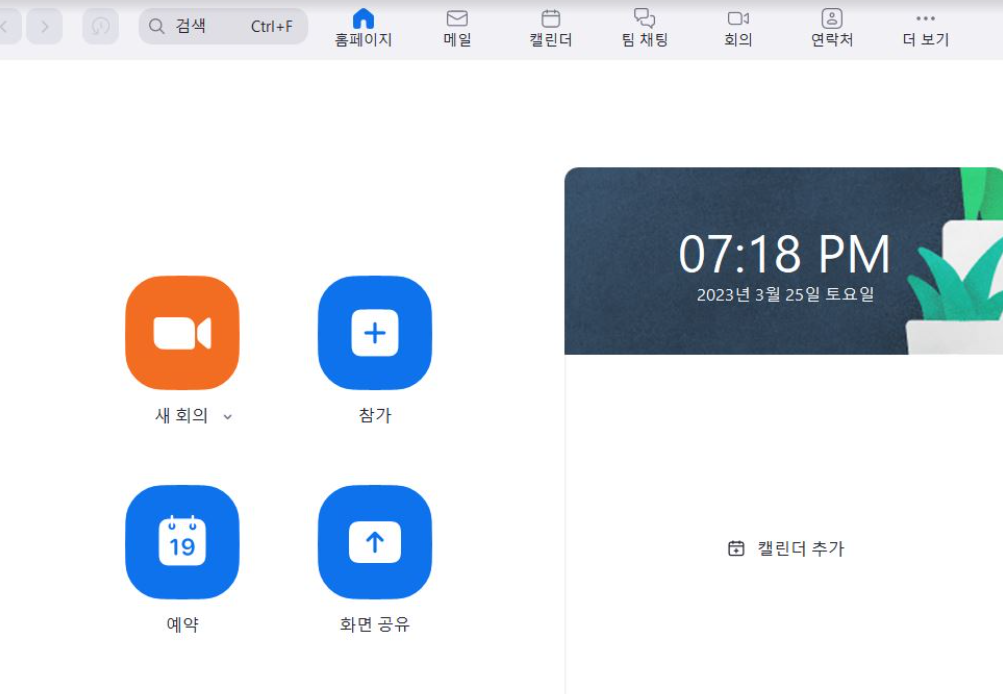
Task: Go to the 홈페이지 tab
Action: (x=363, y=28)
